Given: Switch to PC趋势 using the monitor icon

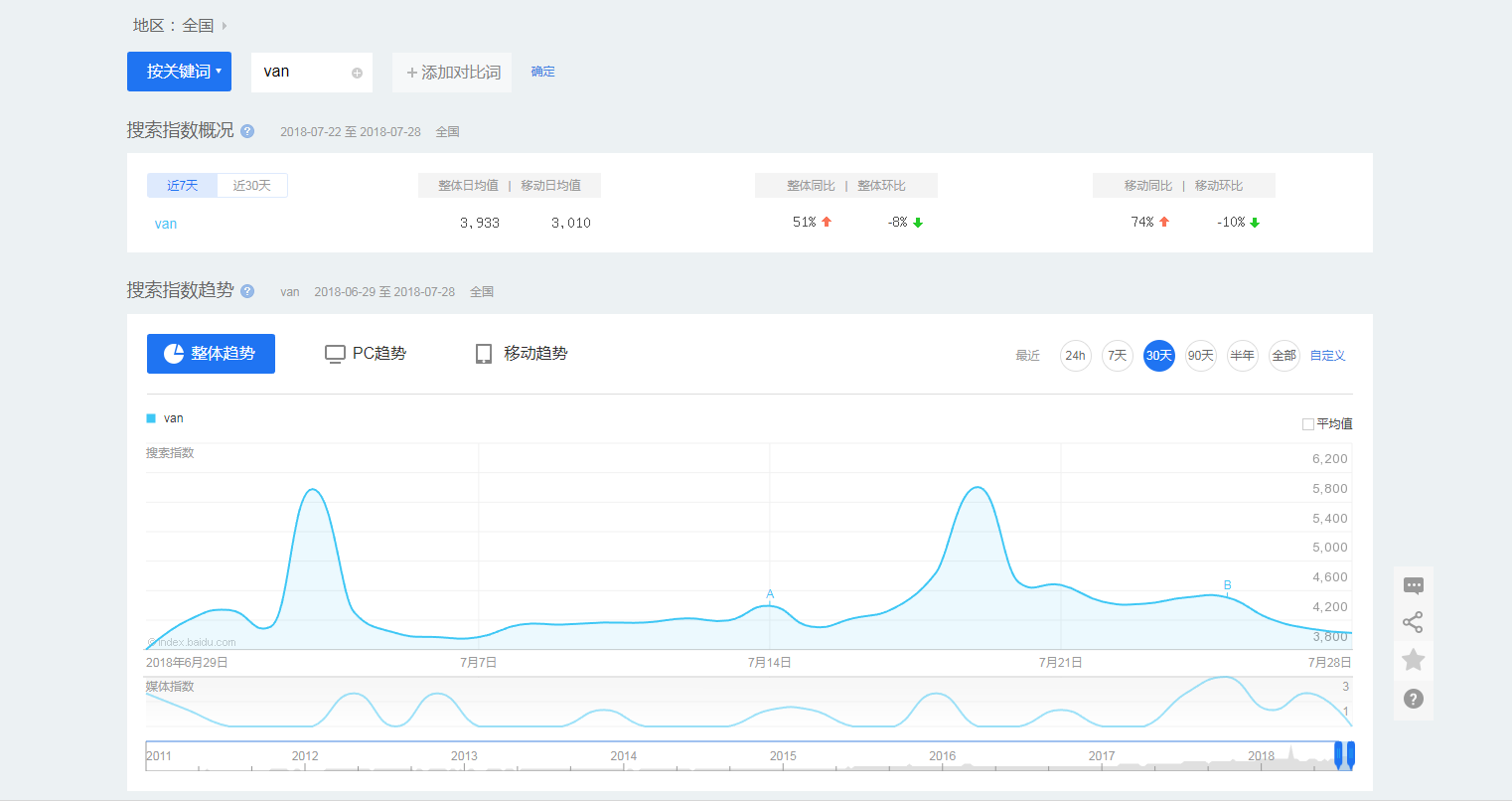Looking at the screenshot, I should (335, 353).
